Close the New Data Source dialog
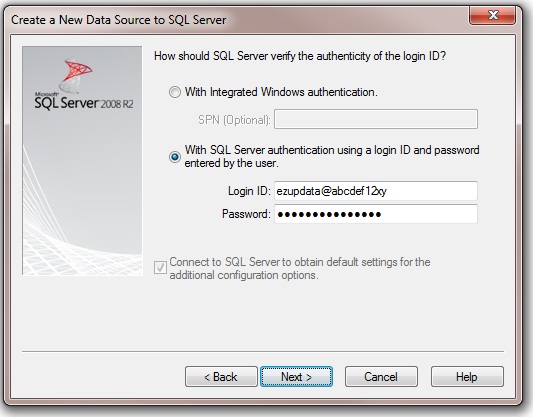 492,15
